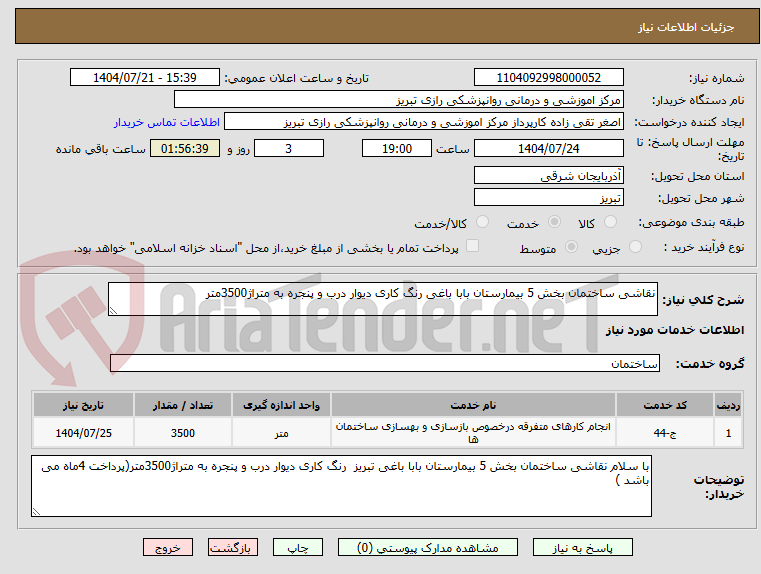Viewport: 761px width, 574px height.
Task: Click the need date cell 1404/07/25
Action: tap(83, 433)
